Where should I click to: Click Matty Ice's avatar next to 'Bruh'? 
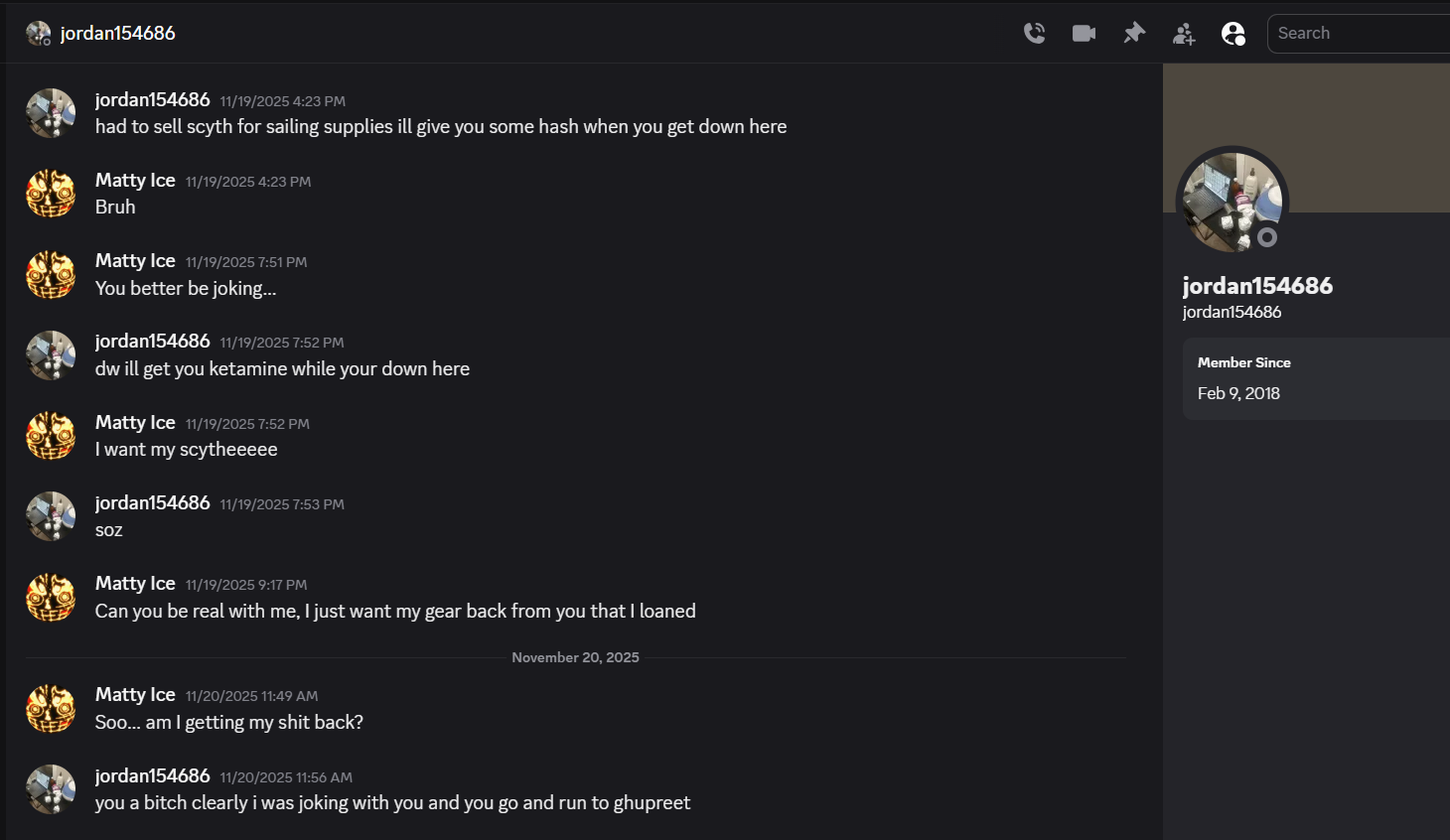pyautogui.click(x=51, y=193)
